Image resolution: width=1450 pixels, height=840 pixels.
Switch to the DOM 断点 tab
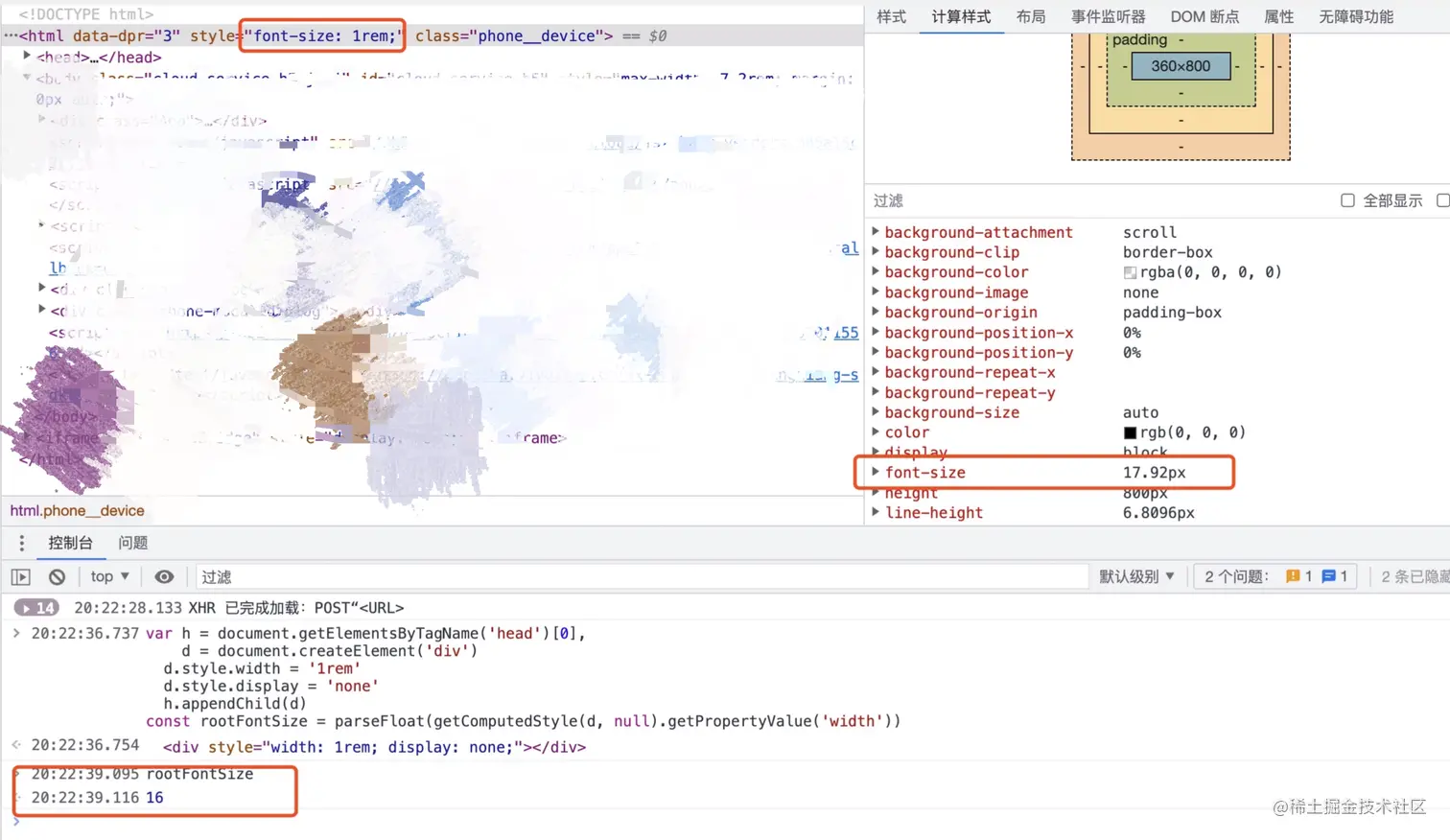click(1204, 16)
